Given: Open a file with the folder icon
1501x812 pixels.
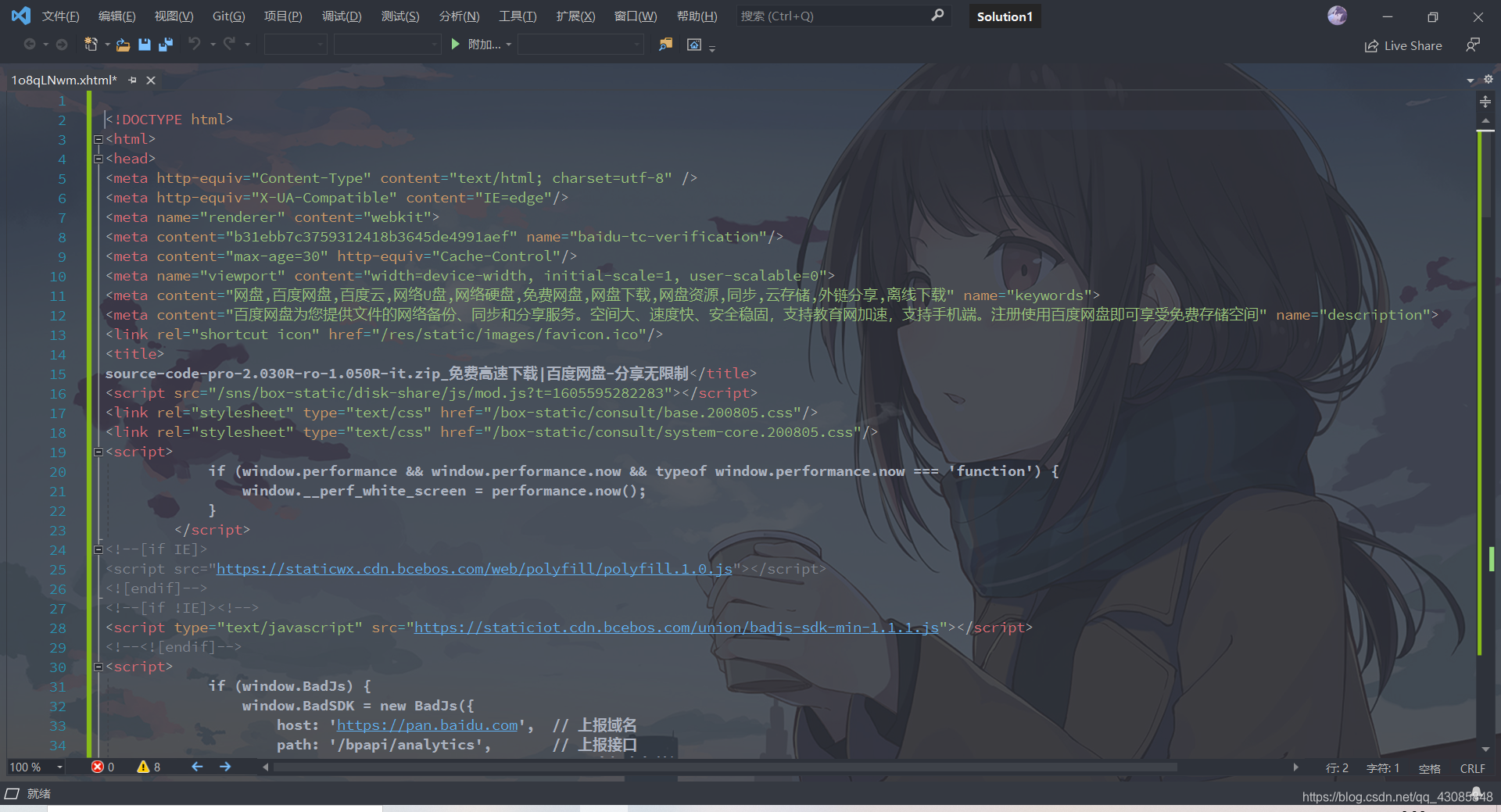Looking at the screenshot, I should tap(123, 45).
